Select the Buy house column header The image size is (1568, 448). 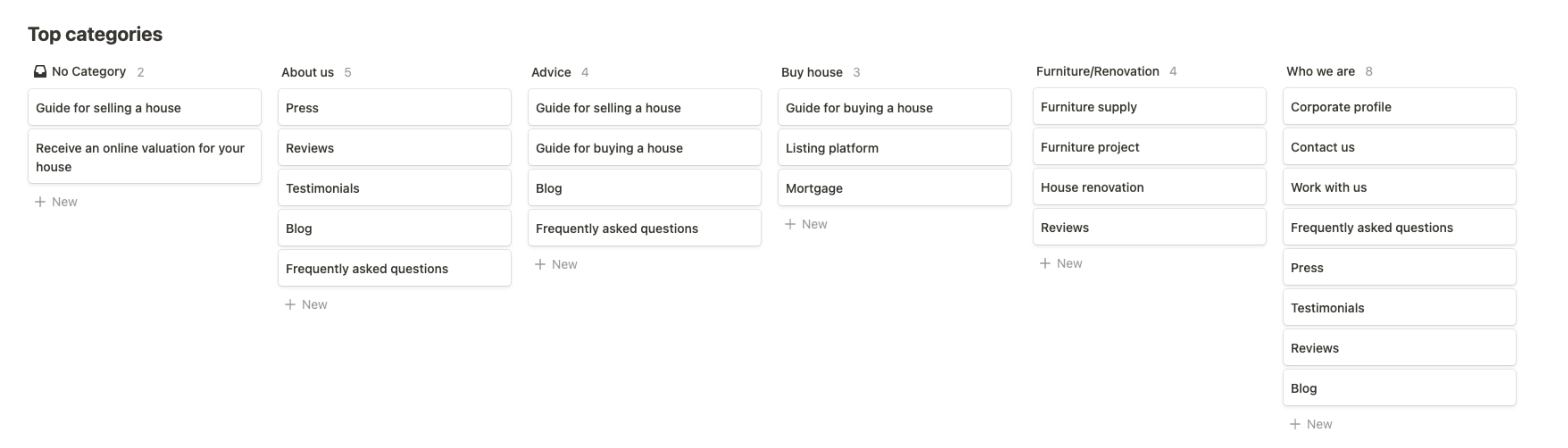tap(812, 73)
